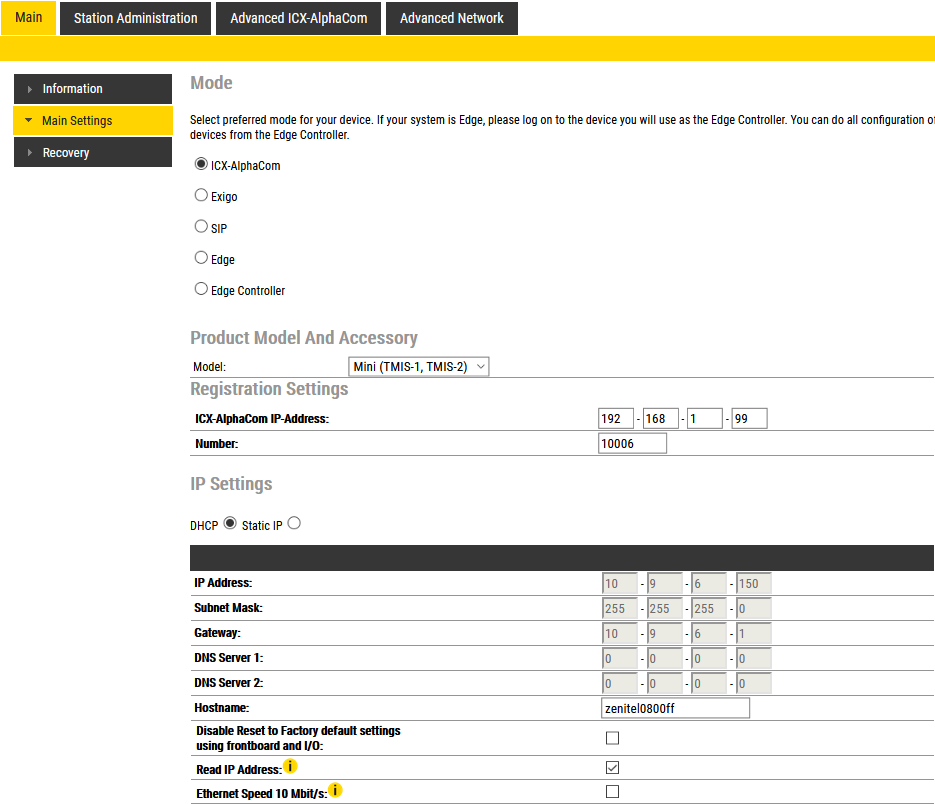Select the DHCP radio button
935x805 pixels.
tap(230, 523)
